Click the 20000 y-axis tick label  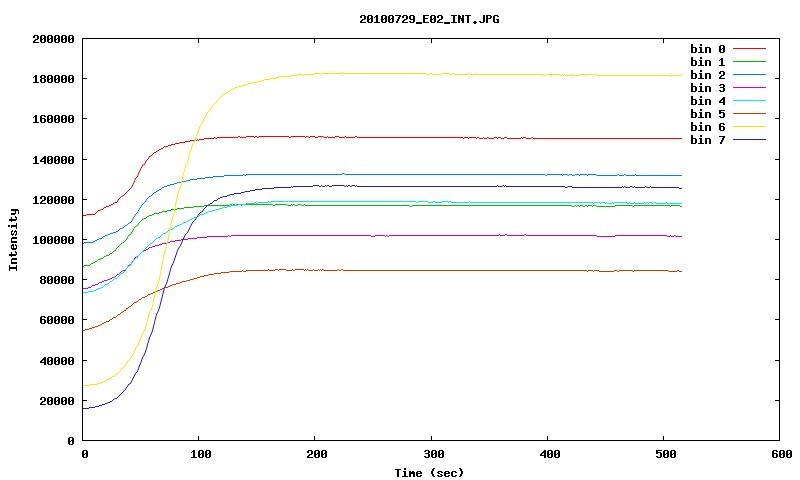point(57,401)
